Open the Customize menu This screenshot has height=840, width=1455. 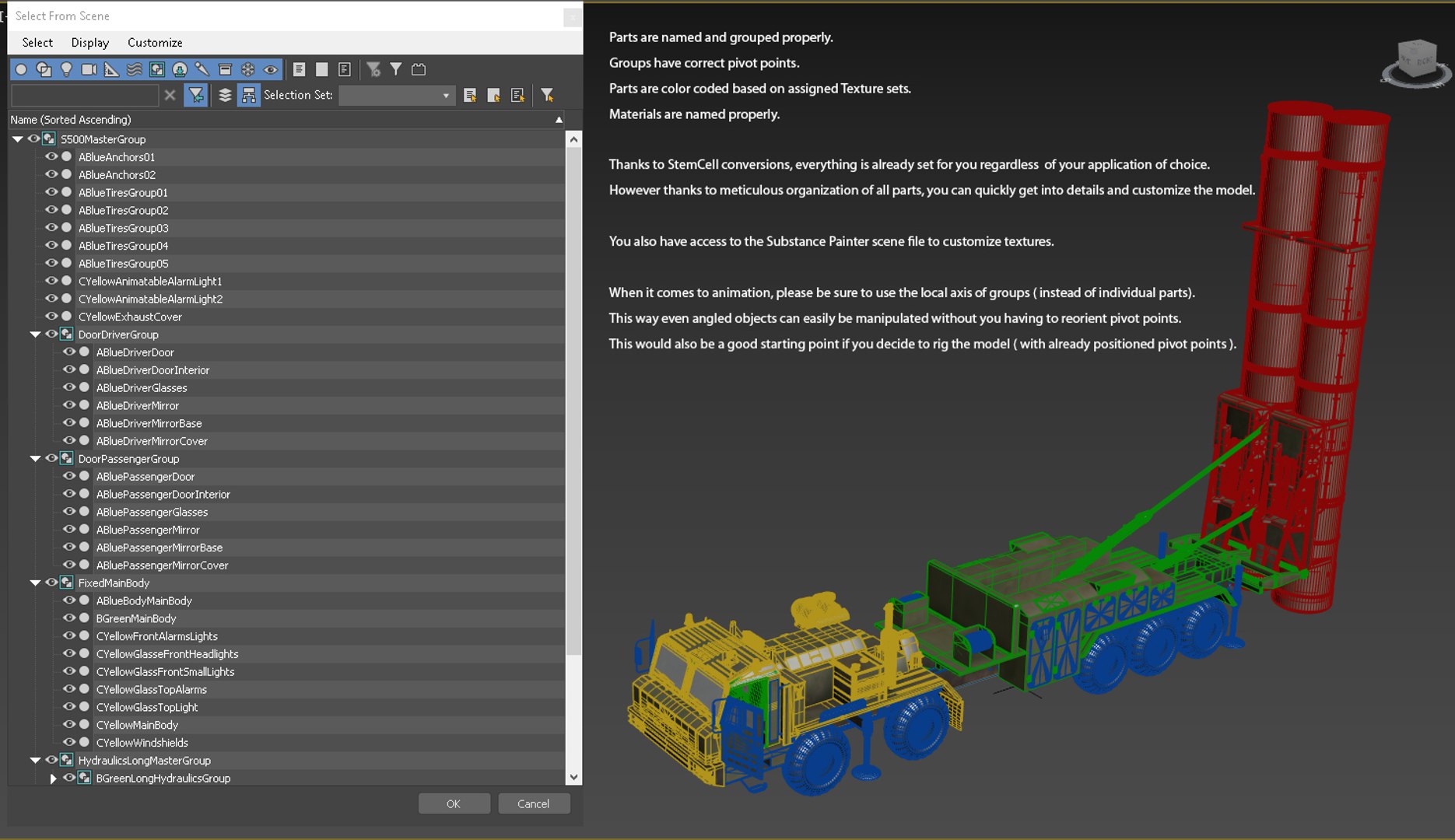155,43
